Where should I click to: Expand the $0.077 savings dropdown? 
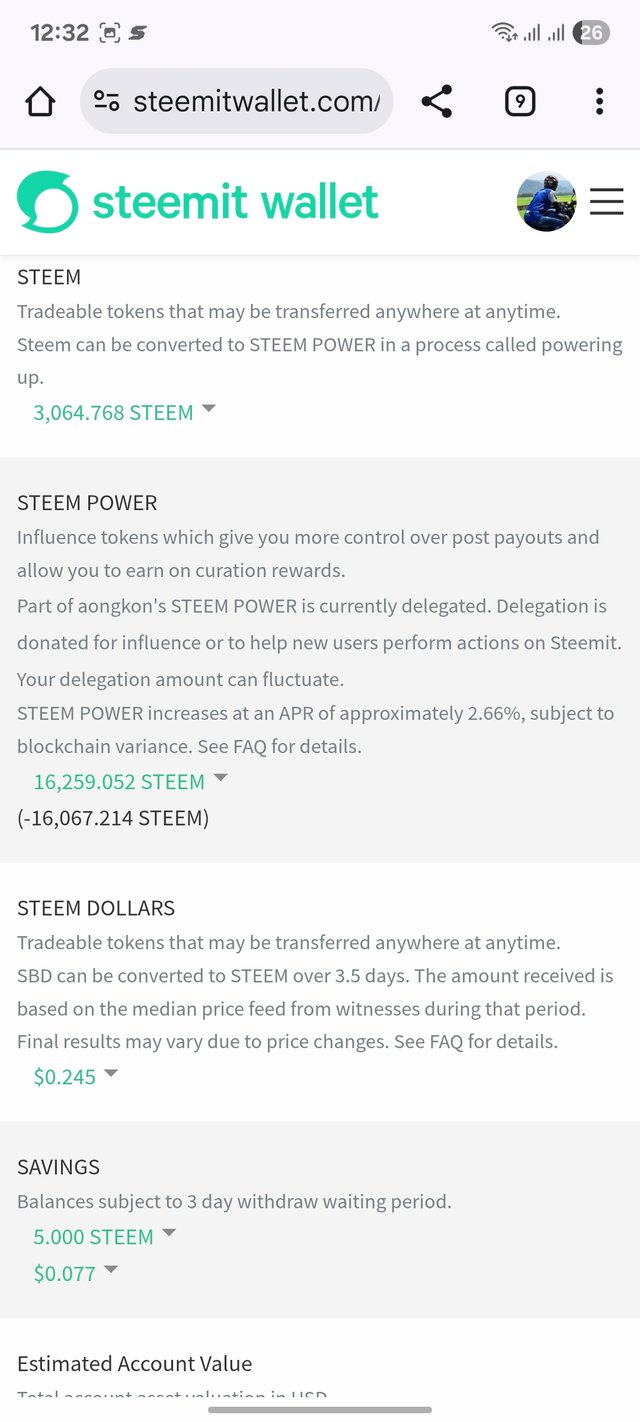(x=75, y=1272)
